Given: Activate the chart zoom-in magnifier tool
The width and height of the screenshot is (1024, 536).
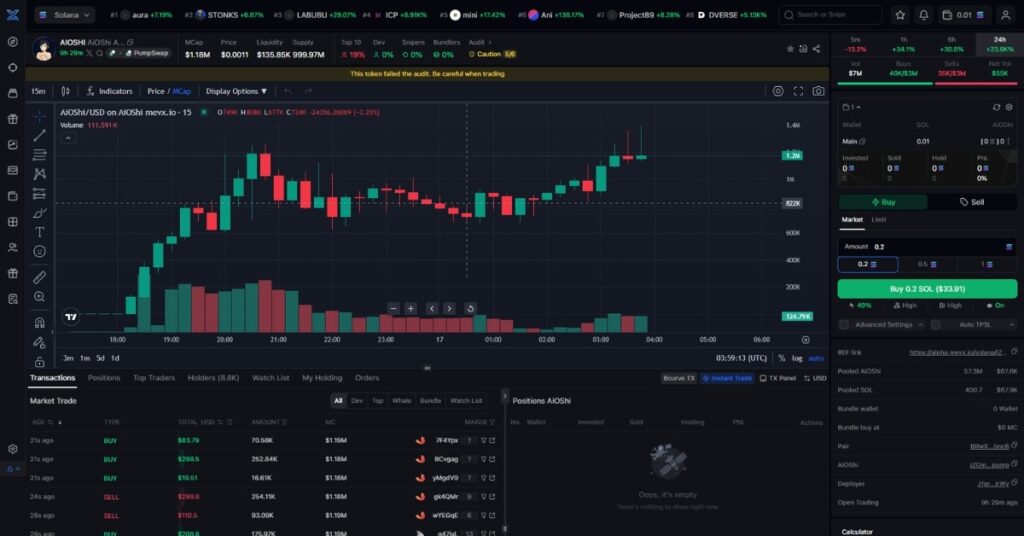Looking at the screenshot, I should point(40,297).
